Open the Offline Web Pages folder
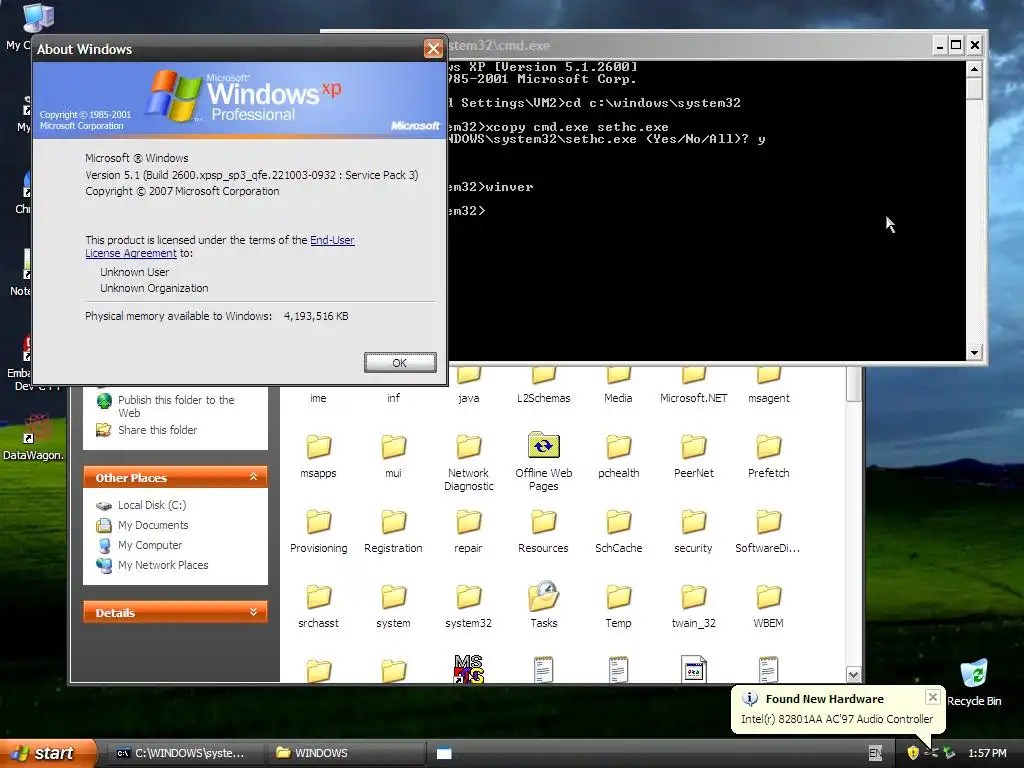1024x768 pixels. point(543,461)
